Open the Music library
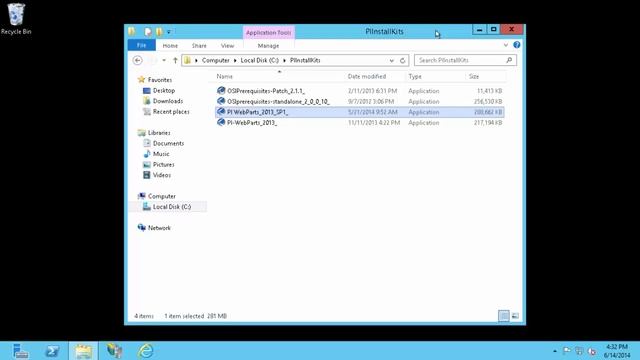The width and height of the screenshot is (640, 360). point(161,154)
